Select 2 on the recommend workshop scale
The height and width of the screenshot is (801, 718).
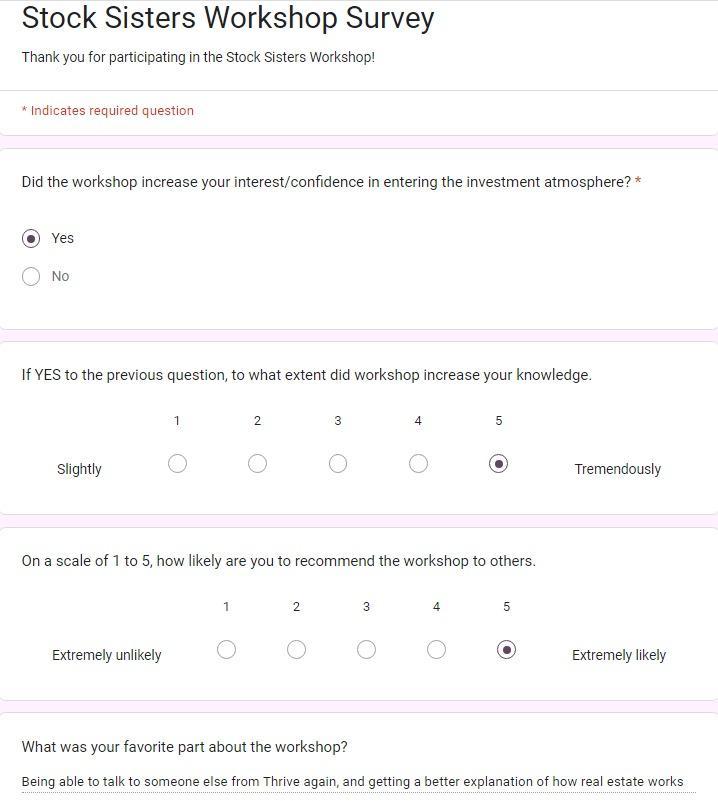(296, 650)
